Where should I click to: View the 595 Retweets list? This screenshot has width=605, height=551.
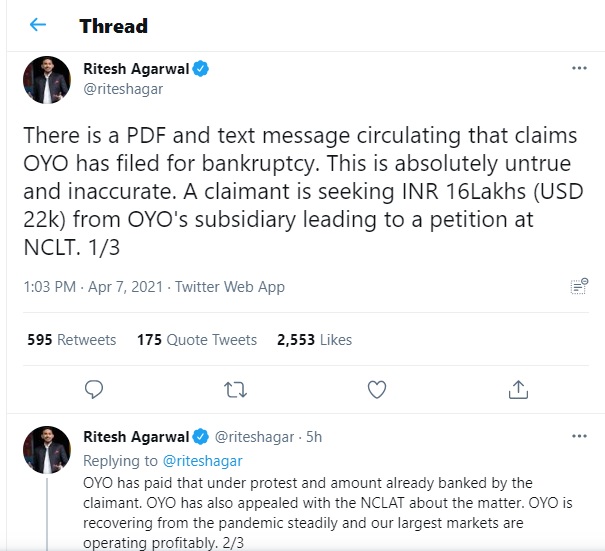pos(72,340)
